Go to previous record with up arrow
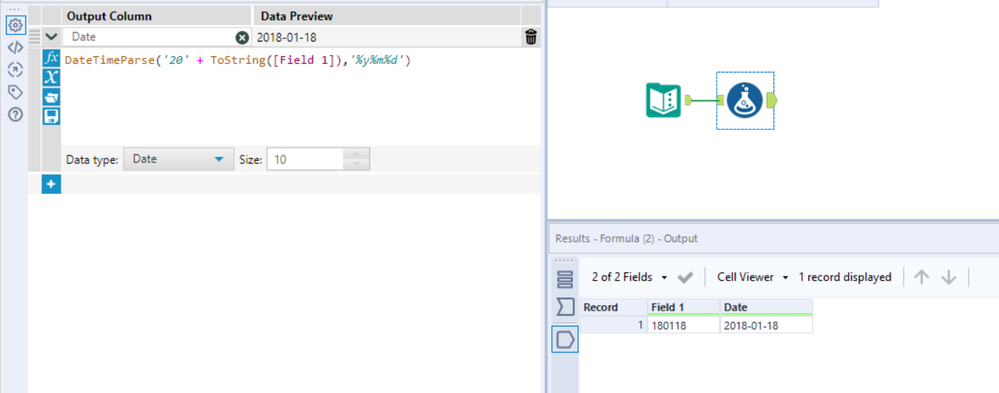This screenshot has width=999, height=393. [922, 277]
